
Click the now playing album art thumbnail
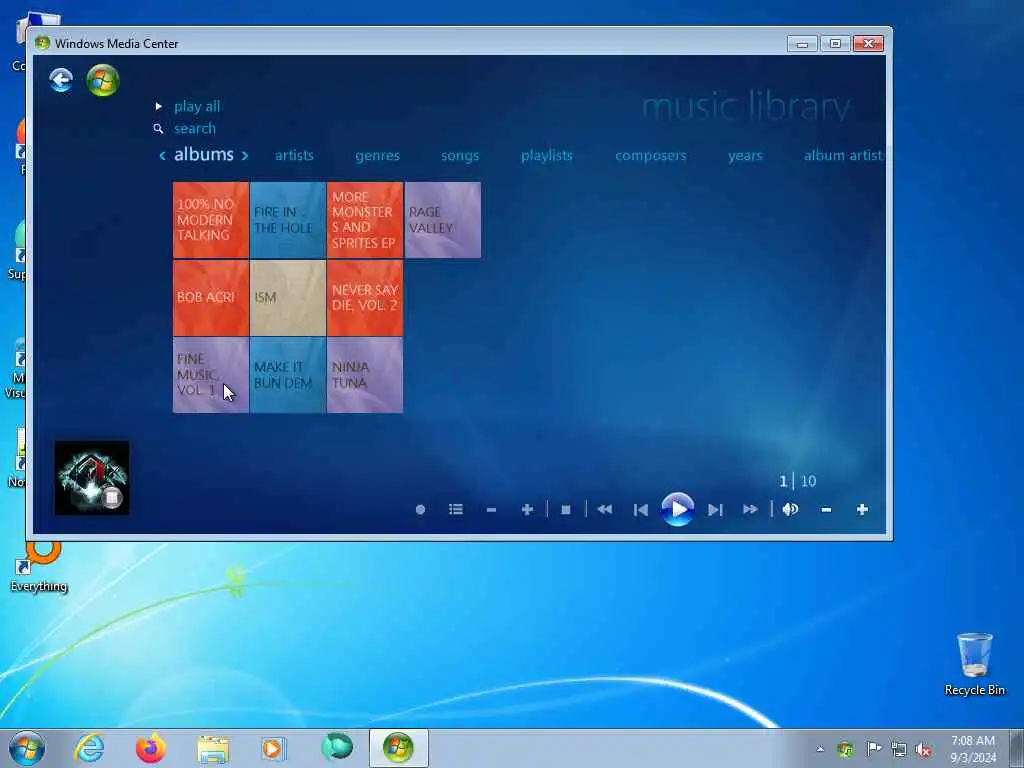91,478
